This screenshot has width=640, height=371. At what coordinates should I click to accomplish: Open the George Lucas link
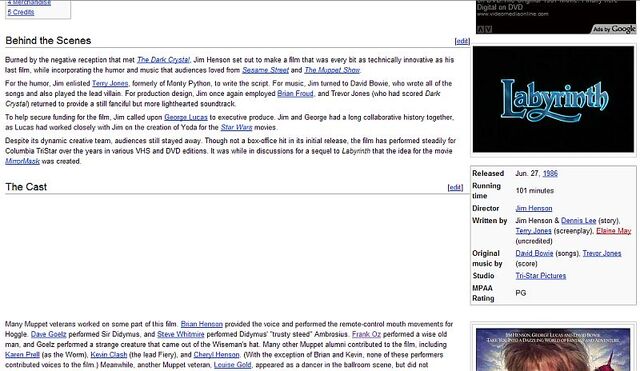(x=186, y=117)
